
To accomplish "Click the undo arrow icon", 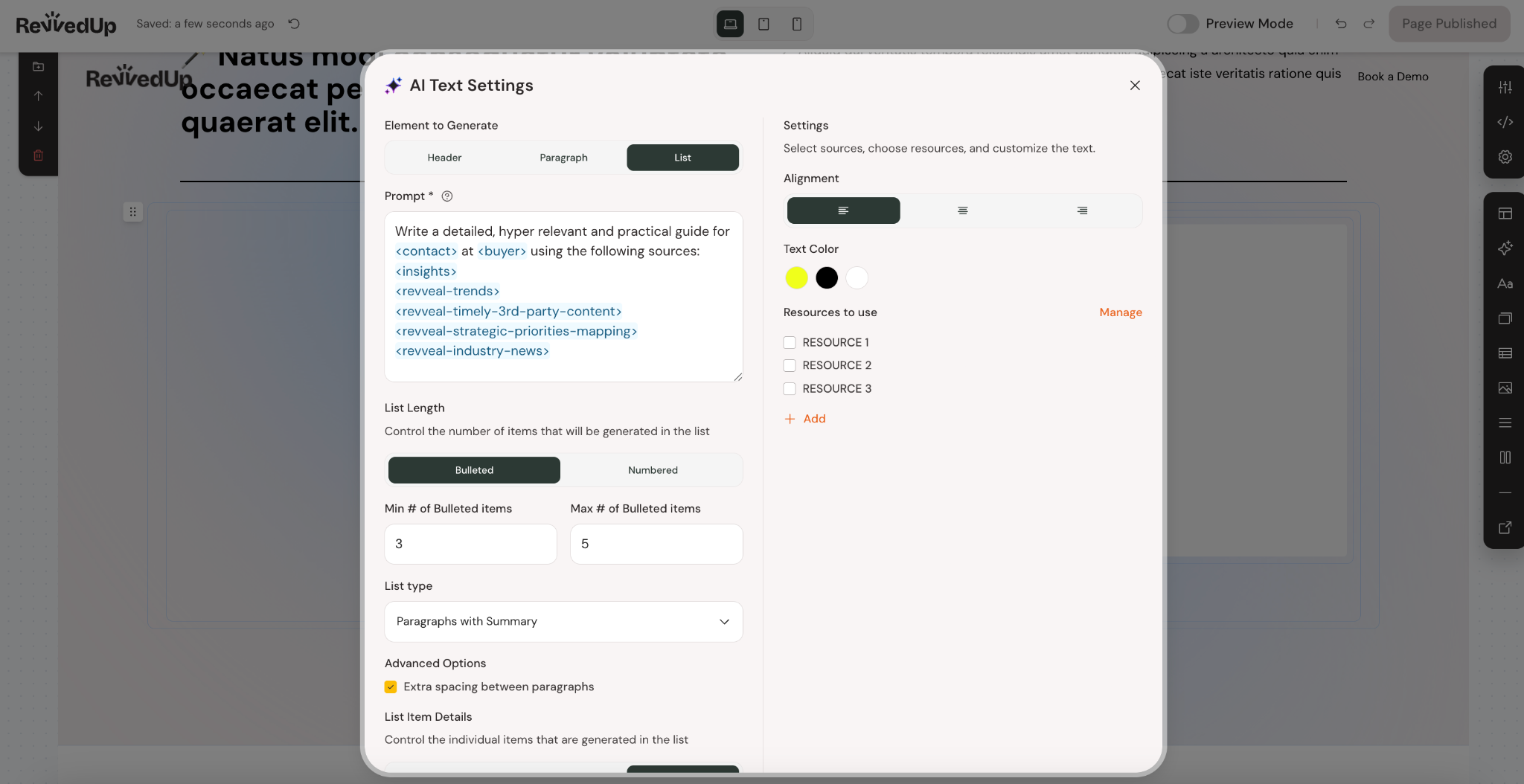I will [x=1341, y=24].
